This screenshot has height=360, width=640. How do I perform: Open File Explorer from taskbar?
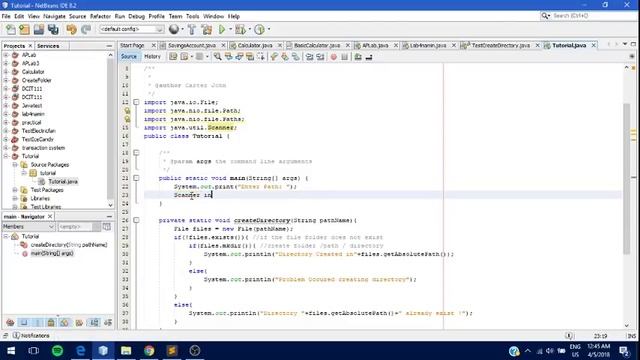click(126, 351)
